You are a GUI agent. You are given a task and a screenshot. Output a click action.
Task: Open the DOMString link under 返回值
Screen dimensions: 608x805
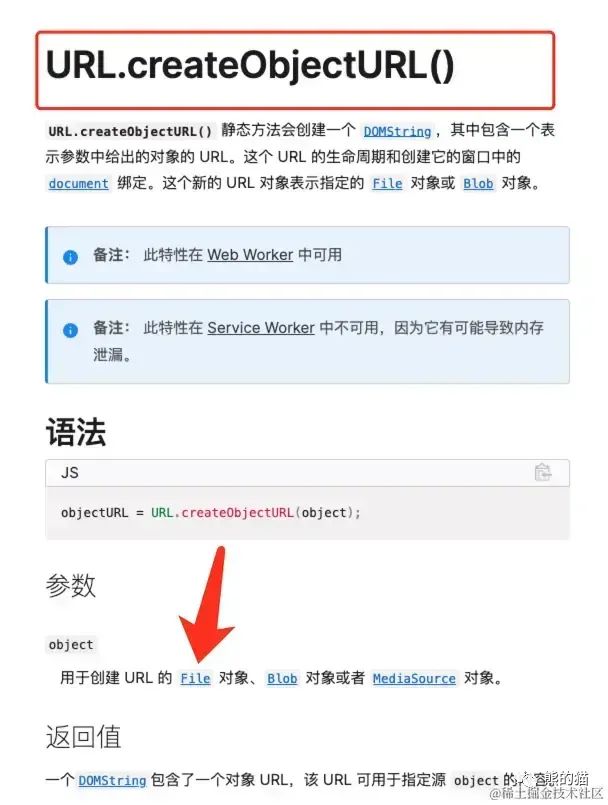(112, 780)
